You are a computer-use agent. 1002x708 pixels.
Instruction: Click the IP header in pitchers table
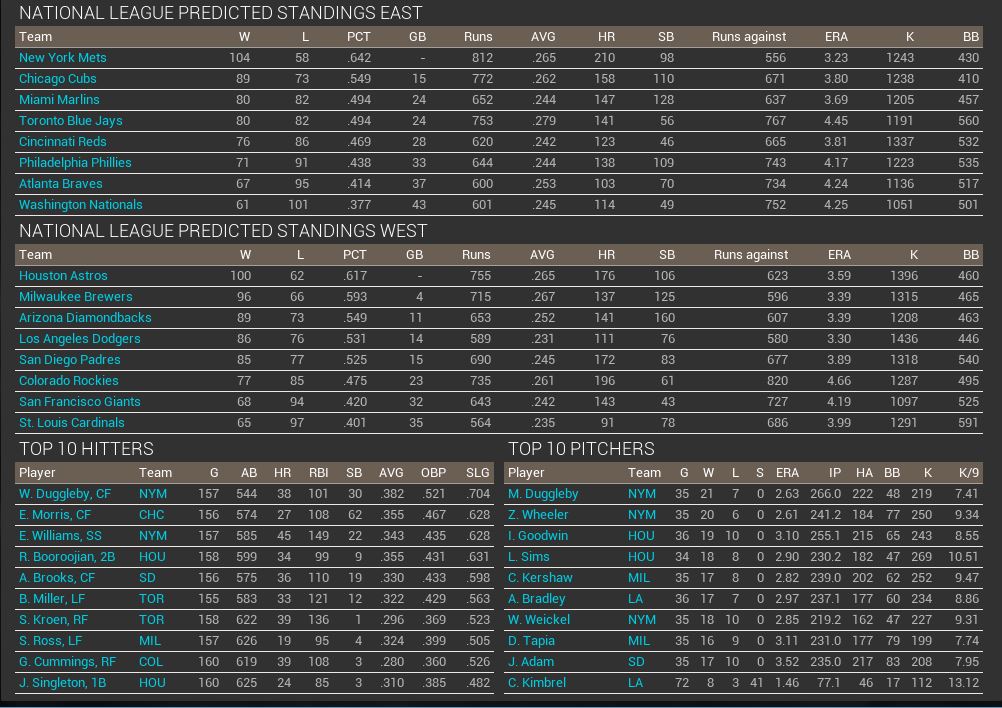coord(834,473)
